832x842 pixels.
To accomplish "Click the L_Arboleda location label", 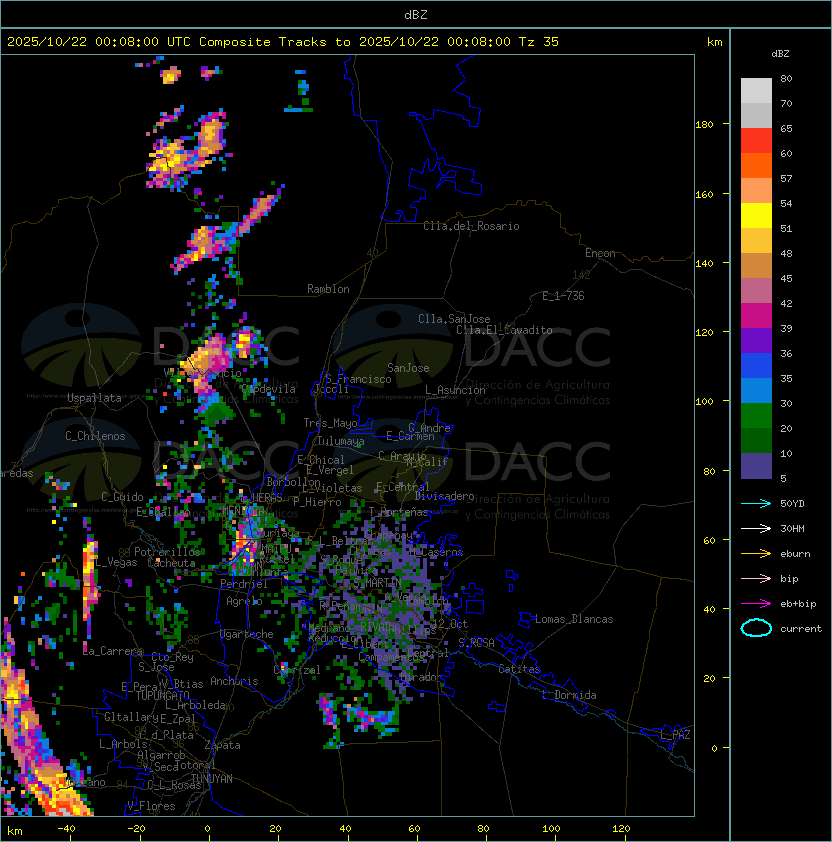I will point(195,705).
